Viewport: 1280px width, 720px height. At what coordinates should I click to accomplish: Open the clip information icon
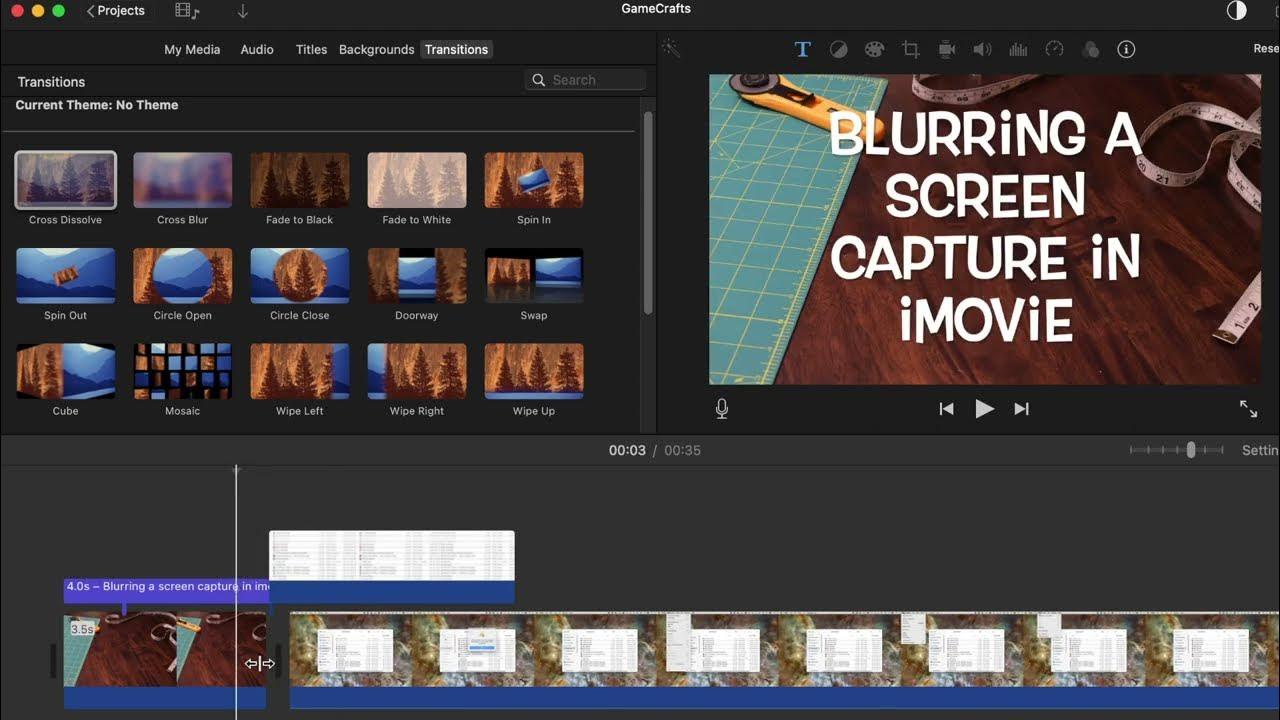(x=1126, y=49)
